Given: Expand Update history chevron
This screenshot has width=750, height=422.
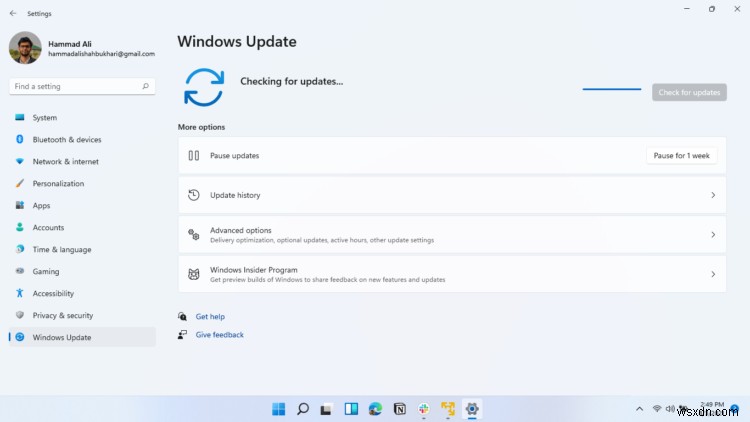Looking at the screenshot, I should coord(713,195).
